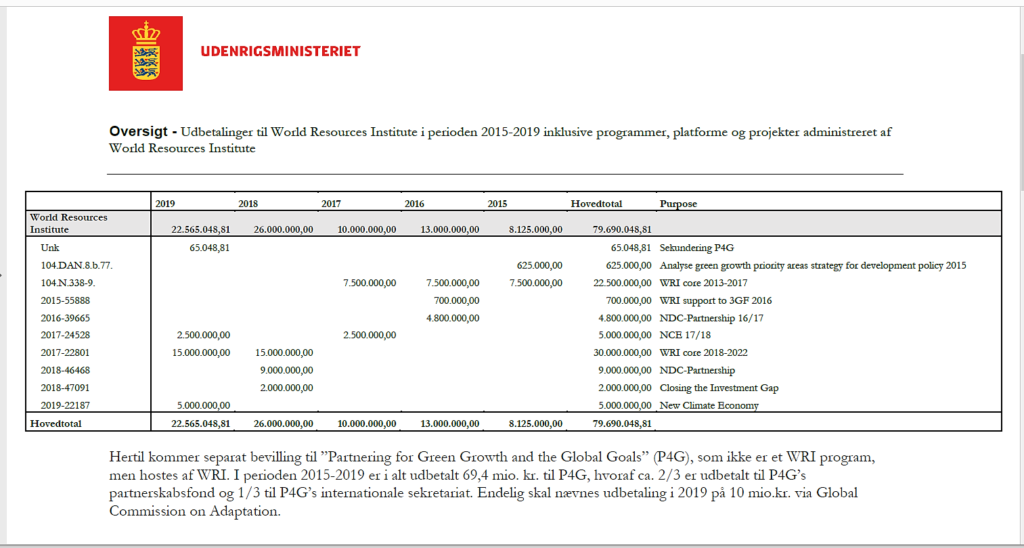Click the final line 'Commission on Adaptation.'
The height and width of the screenshot is (548, 1024).
(x=195, y=511)
